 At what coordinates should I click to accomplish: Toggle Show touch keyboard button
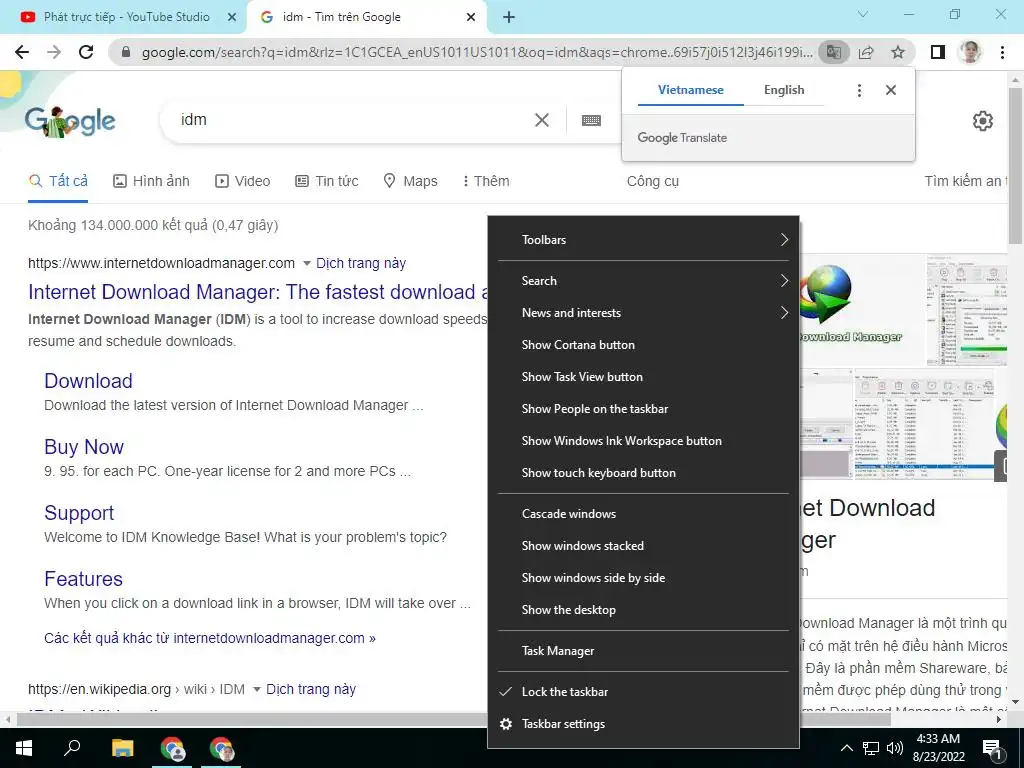(643, 473)
